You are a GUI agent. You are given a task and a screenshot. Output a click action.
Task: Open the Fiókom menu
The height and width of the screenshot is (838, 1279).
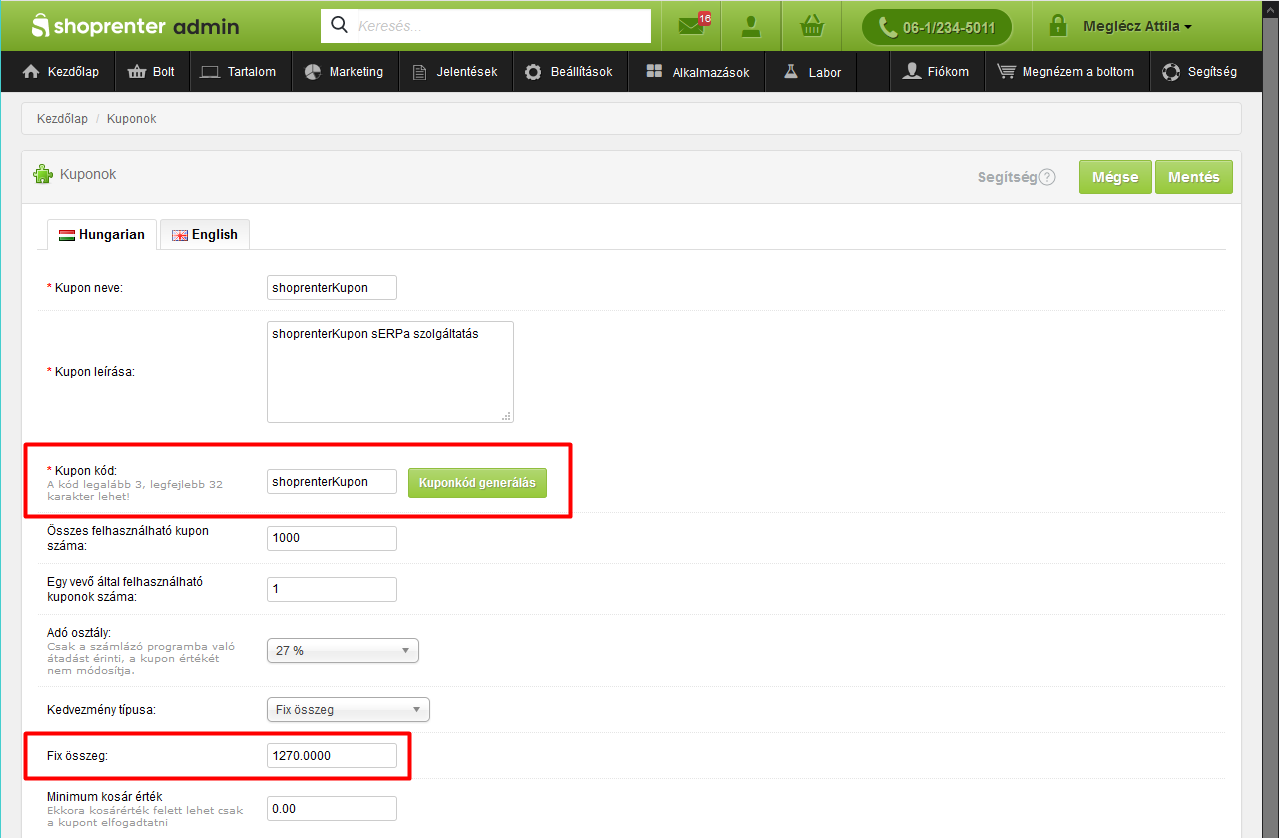coord(936,71)
